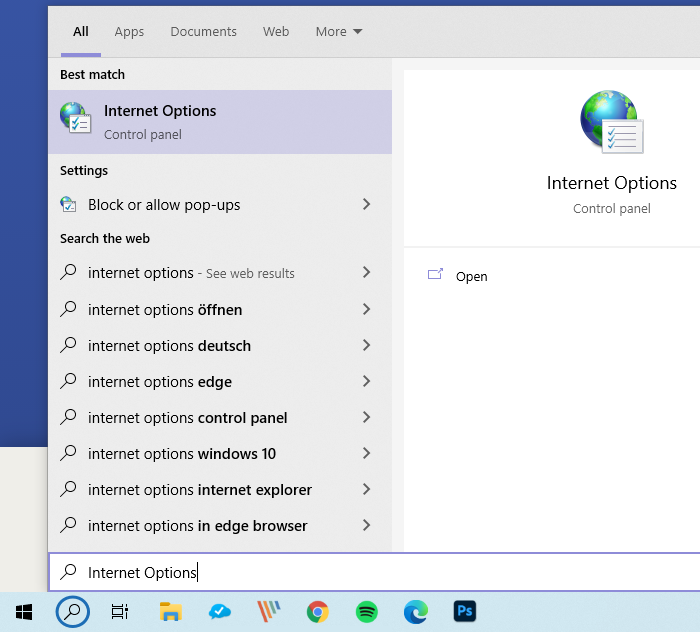Viewport: 700px width, 632px height.
Task: Select the 'internet options öffnen' web suggestion
Action: click(x=220, y=309)
